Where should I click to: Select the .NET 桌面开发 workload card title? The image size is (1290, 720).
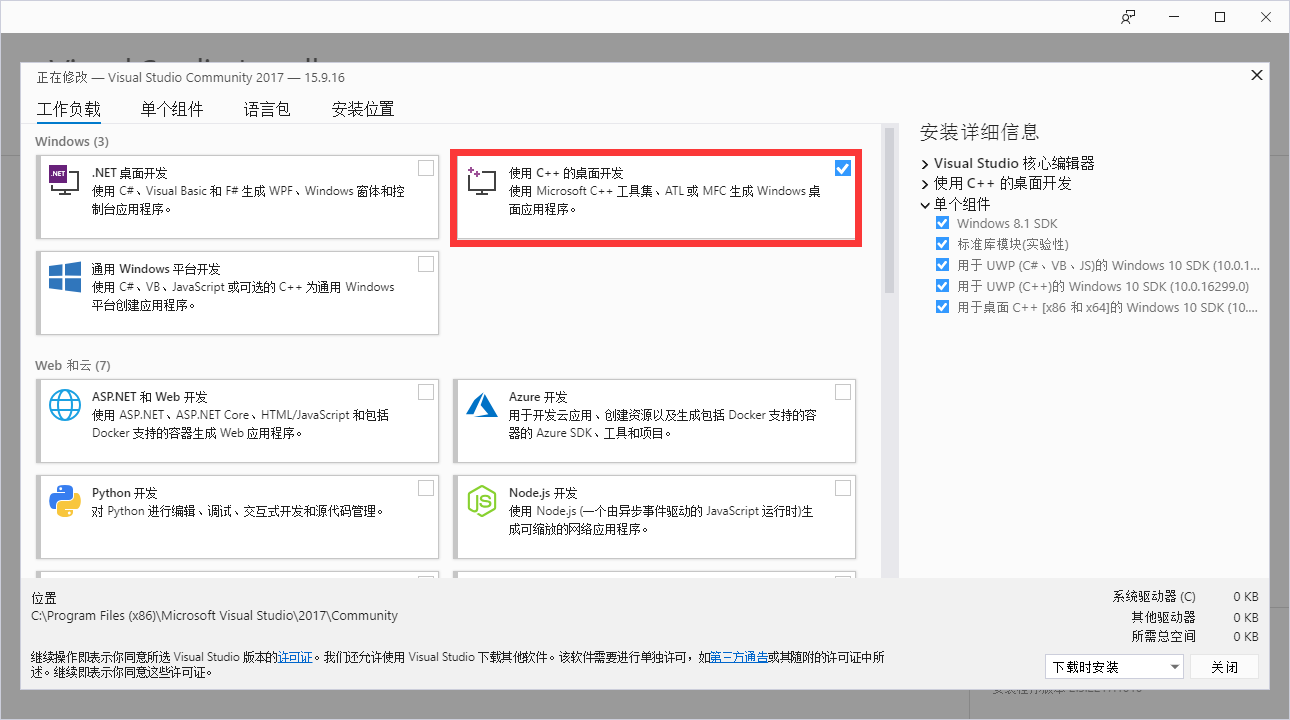[130, 173]
